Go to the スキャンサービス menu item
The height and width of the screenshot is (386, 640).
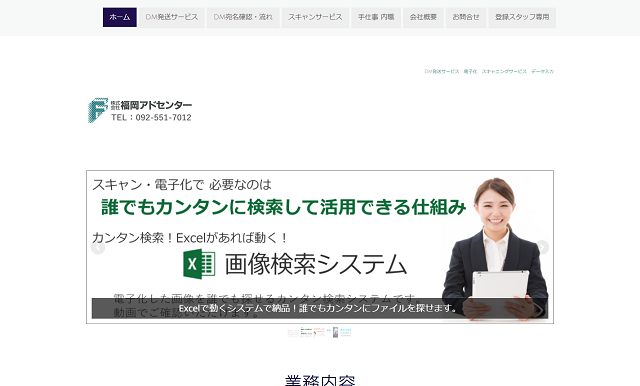coord(315,17)
